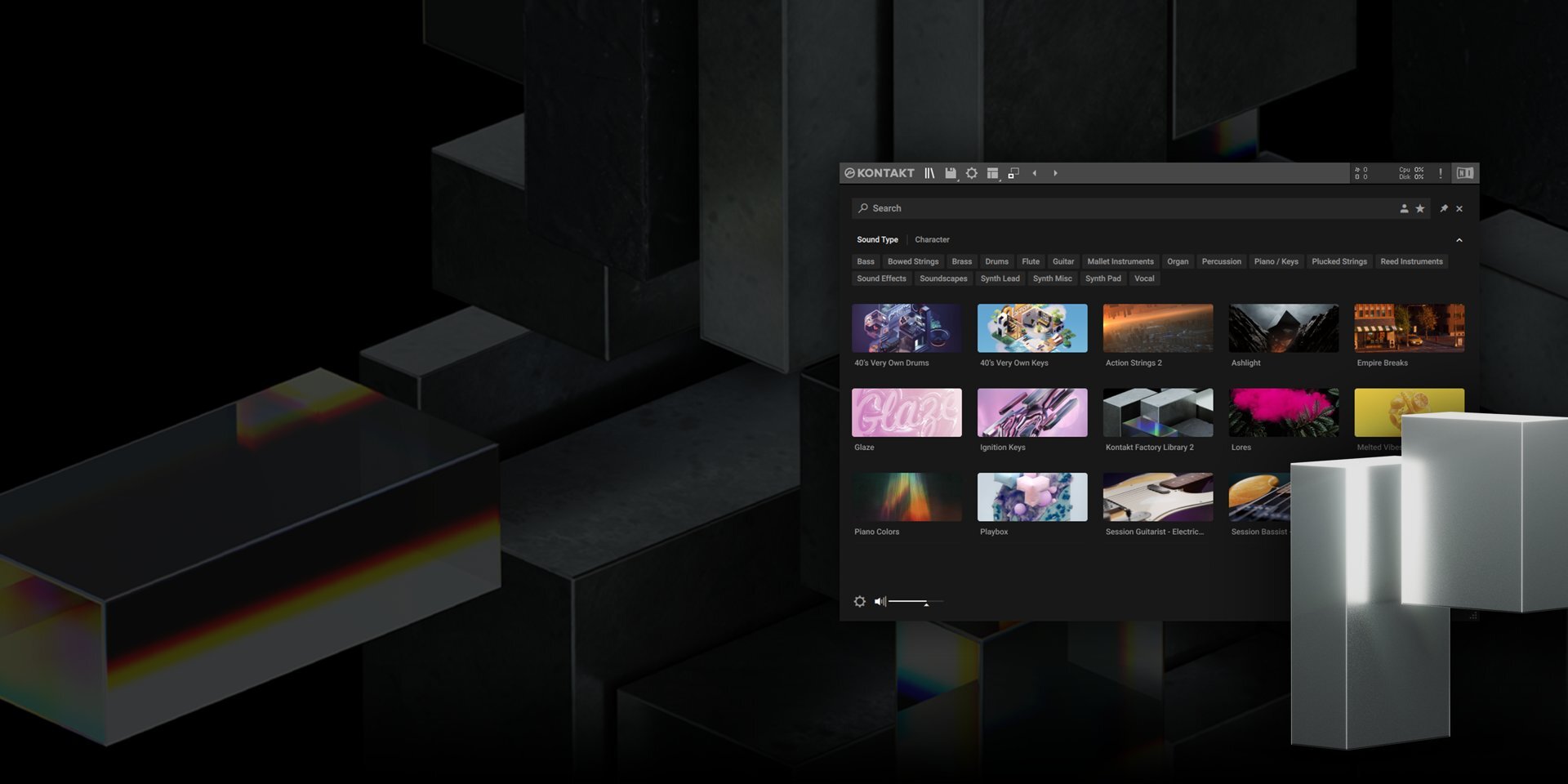
Task: Open the Session Guitarist Electric thumbnail
Action: pos(1158,497)
